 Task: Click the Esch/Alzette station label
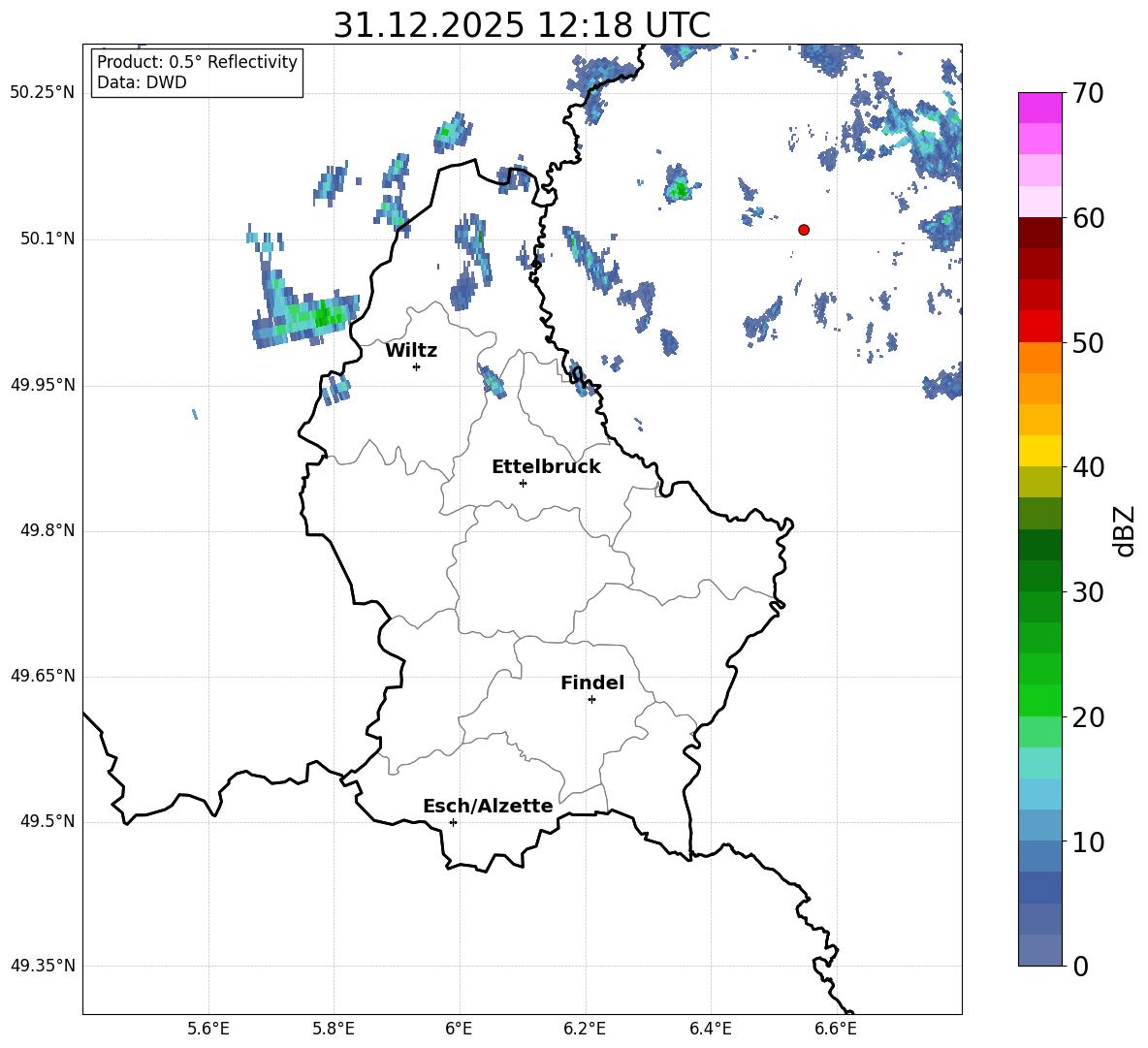click(488, 806)
